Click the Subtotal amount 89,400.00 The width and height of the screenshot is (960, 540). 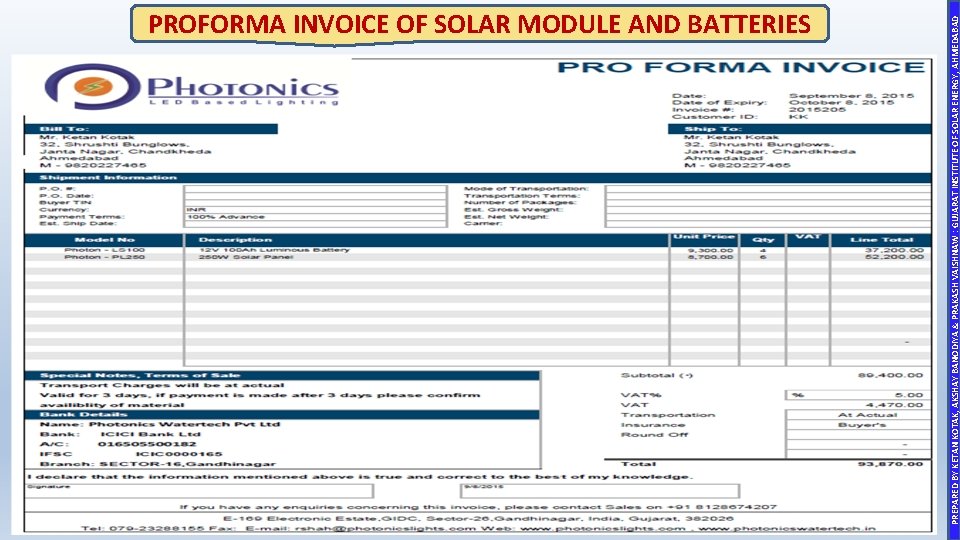click(x=890, y=375)
